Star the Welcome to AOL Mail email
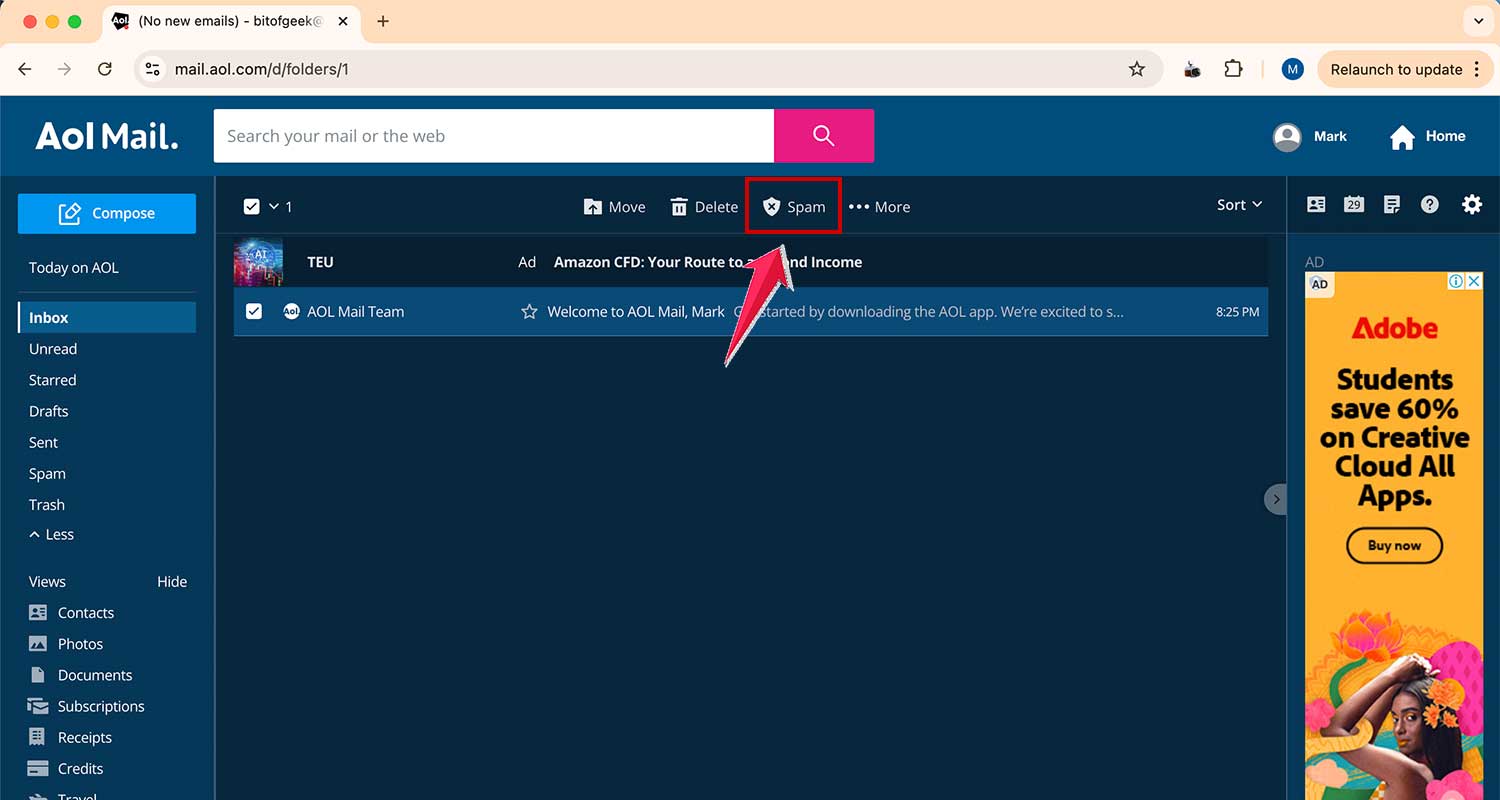The width and height of the screenshot is (1500, 800). pyautogui.click(x=529, y=311)
